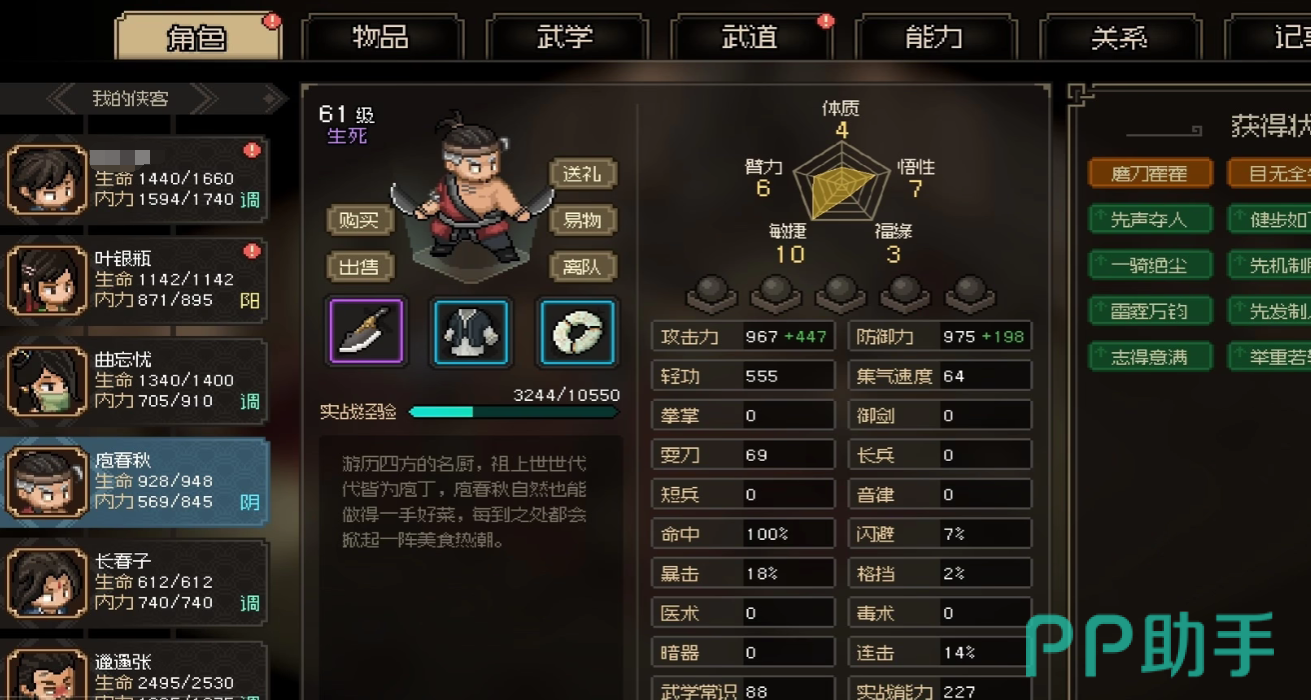Show previous hero group with left arrows
This screenshot has width=1311, height=700.
(x=62, y=98)
